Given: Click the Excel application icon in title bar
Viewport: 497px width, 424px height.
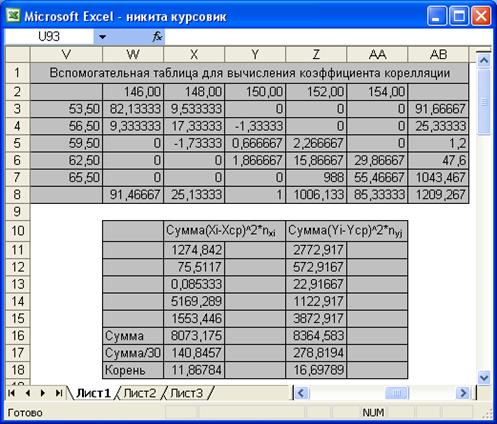Looking at the screenshot, I should point(13,16).
